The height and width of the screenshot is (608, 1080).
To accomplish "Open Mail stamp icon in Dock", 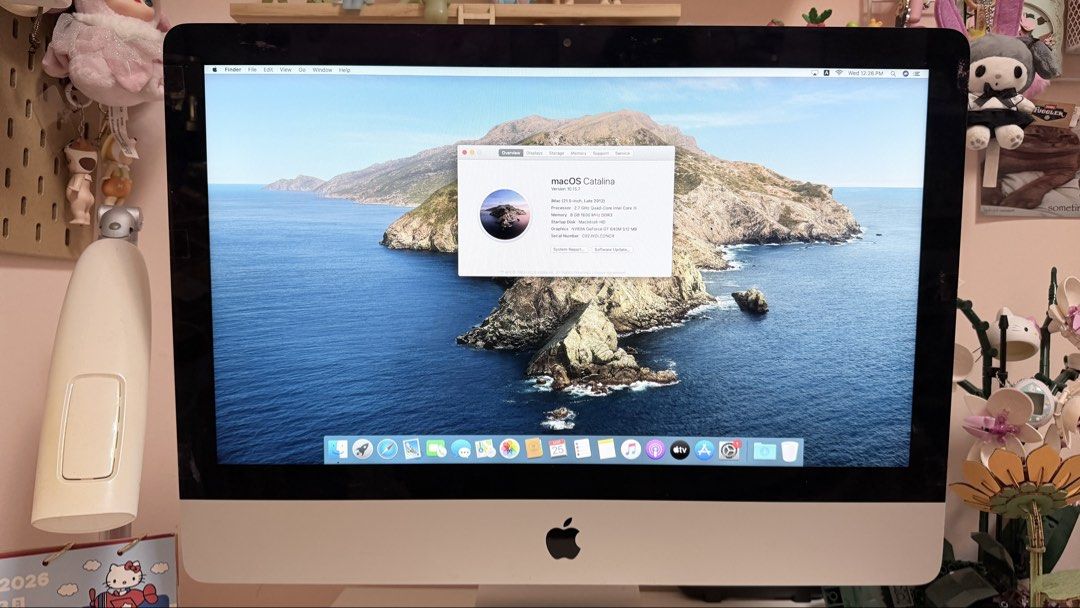I will [x=412, y=450].
